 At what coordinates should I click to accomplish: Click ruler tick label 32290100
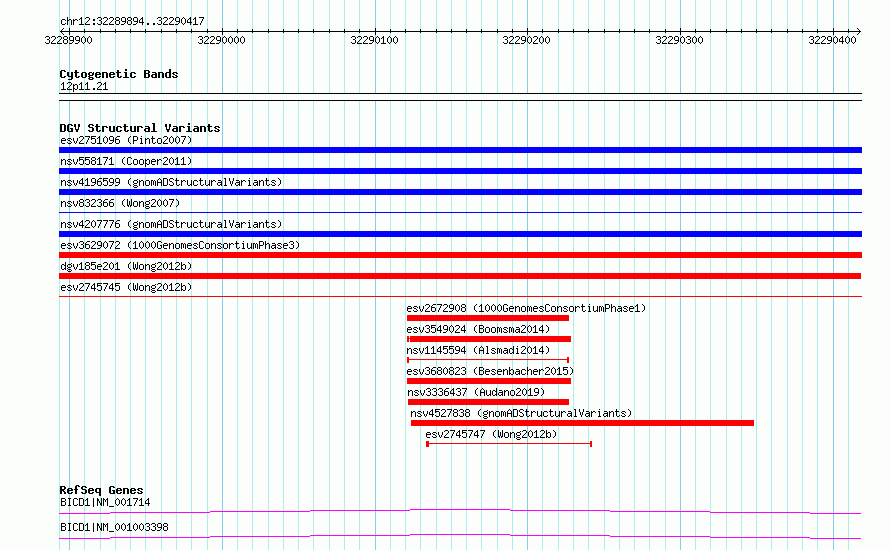coord(374,40)
